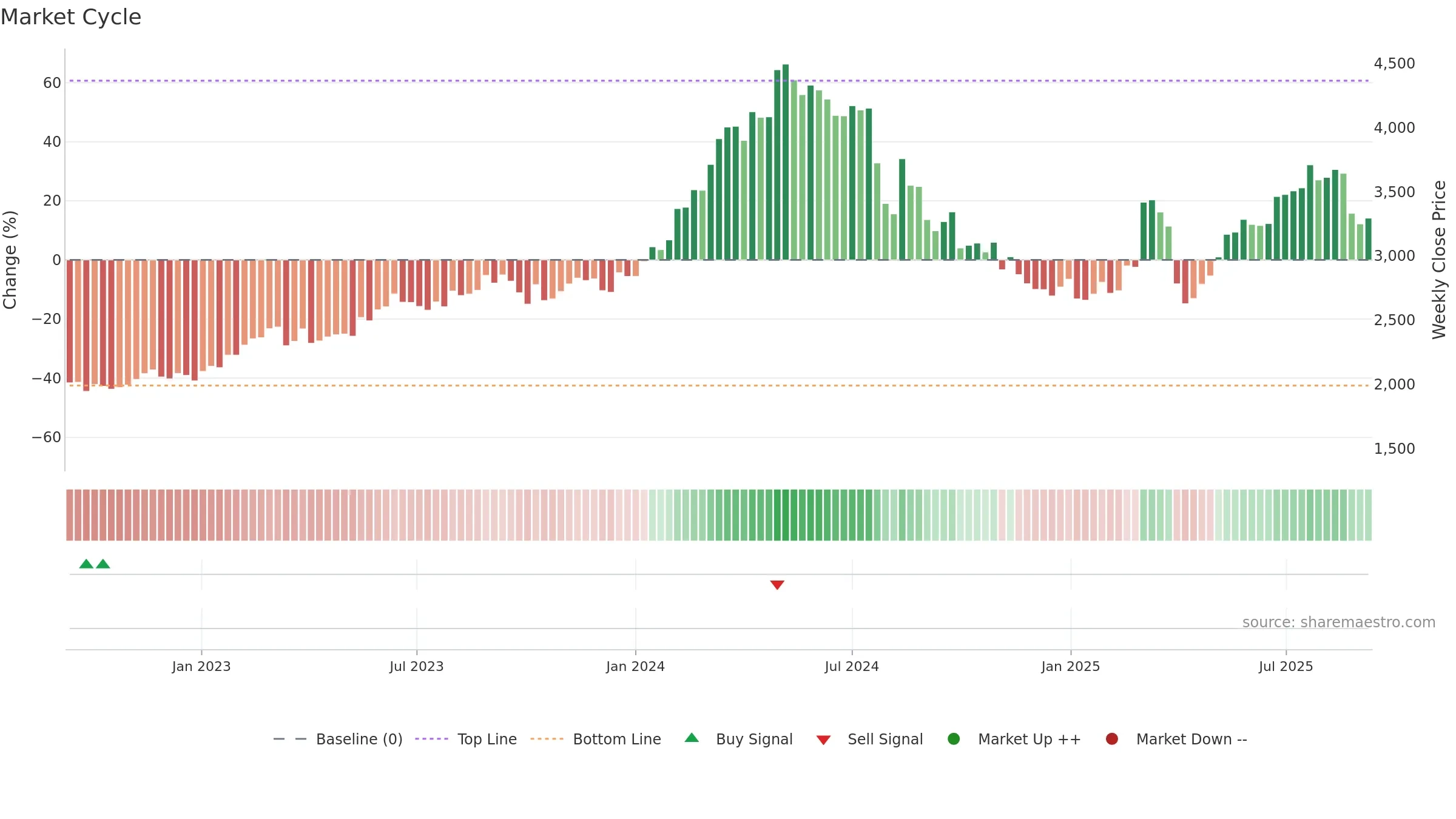Toggle the Market Up ++ legend entry
Viewport: 1456px width, 819px height.
(1014, 739)
